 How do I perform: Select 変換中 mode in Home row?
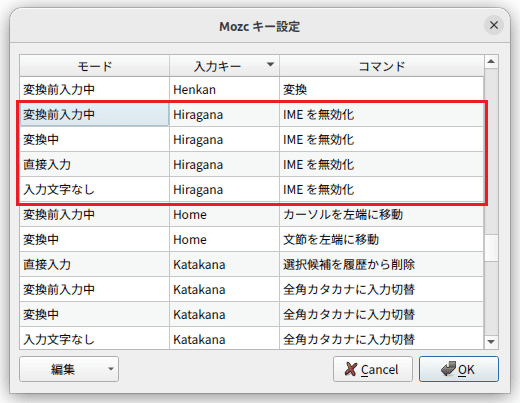click(95, 239)
